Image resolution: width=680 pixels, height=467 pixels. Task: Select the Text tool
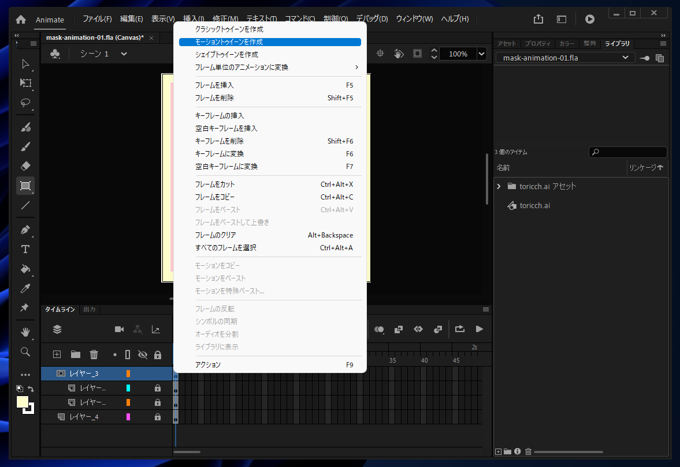26,249
